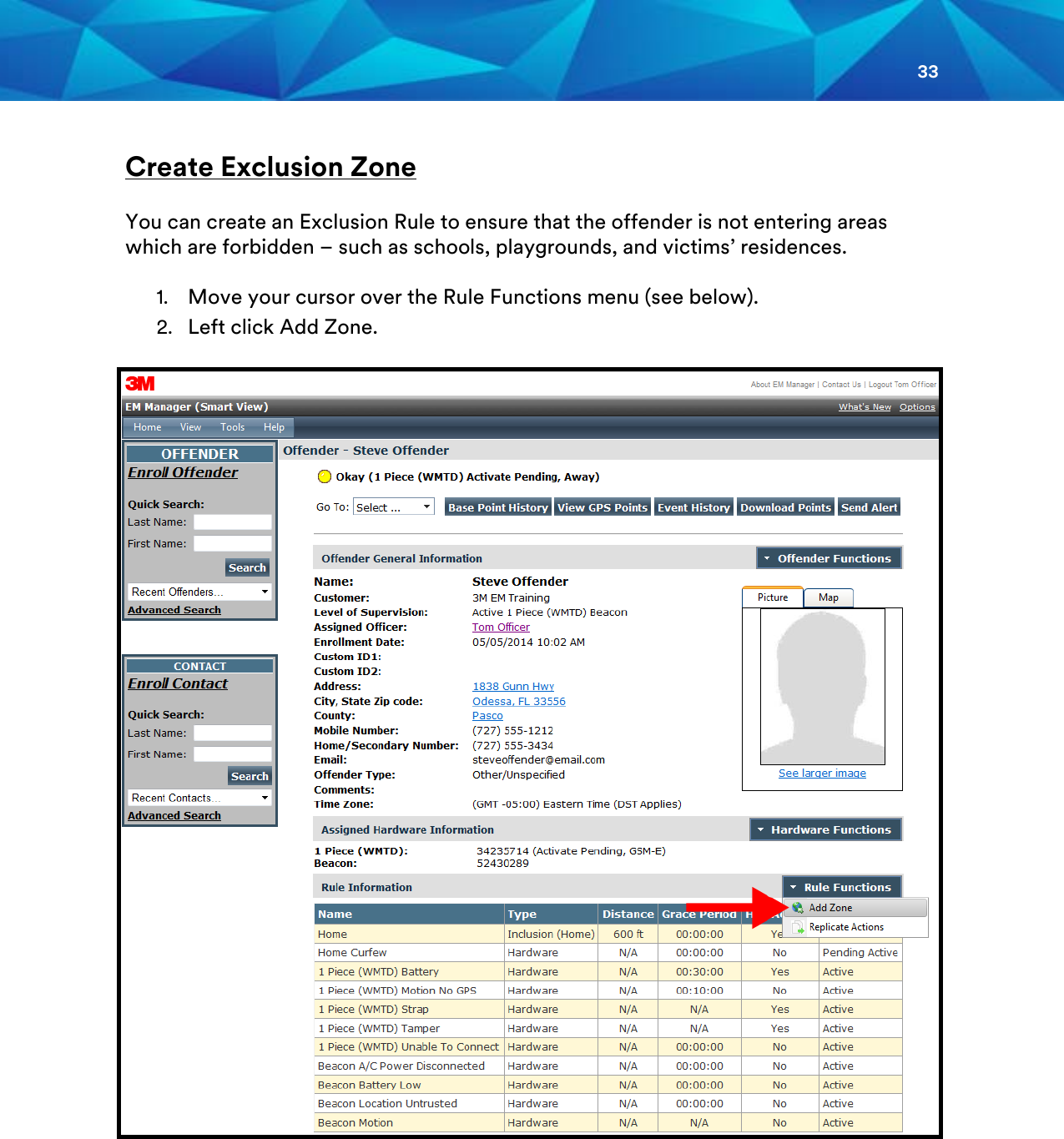
Task: Click Beacon Location Untrusted rule
Action: tap(387, 1104)
